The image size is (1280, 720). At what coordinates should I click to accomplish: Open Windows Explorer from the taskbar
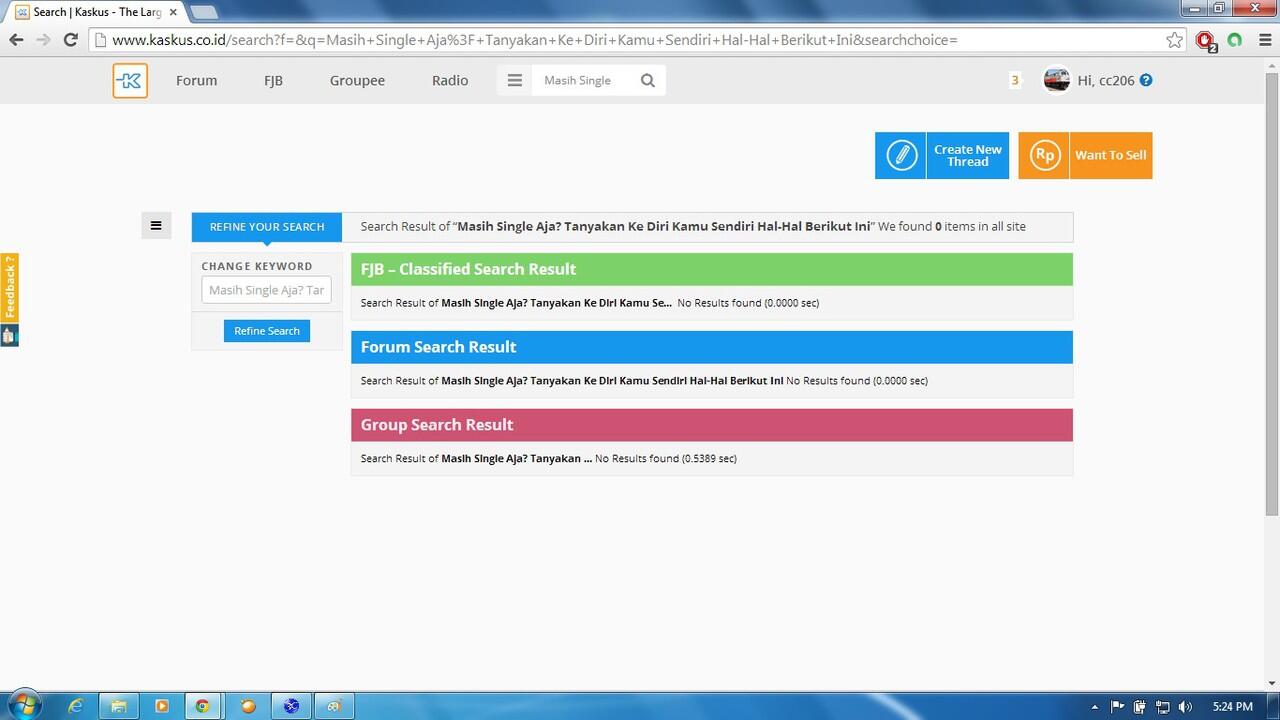[119, 706]
